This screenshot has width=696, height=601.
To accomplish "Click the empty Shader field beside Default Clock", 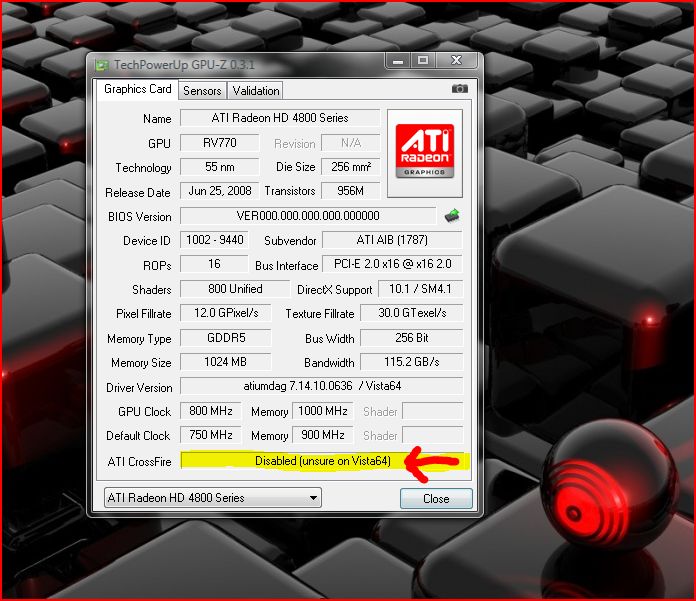I will point(432,435).
